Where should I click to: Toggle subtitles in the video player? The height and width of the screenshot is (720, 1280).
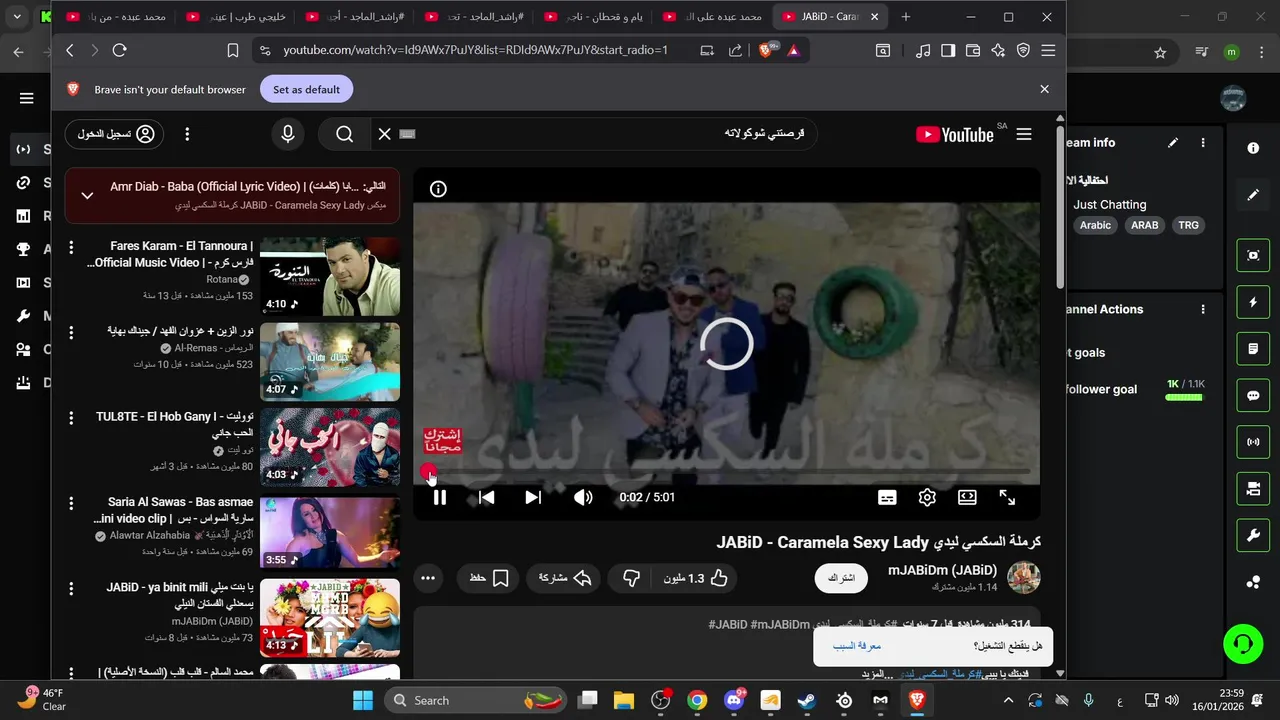click(887, 497)
